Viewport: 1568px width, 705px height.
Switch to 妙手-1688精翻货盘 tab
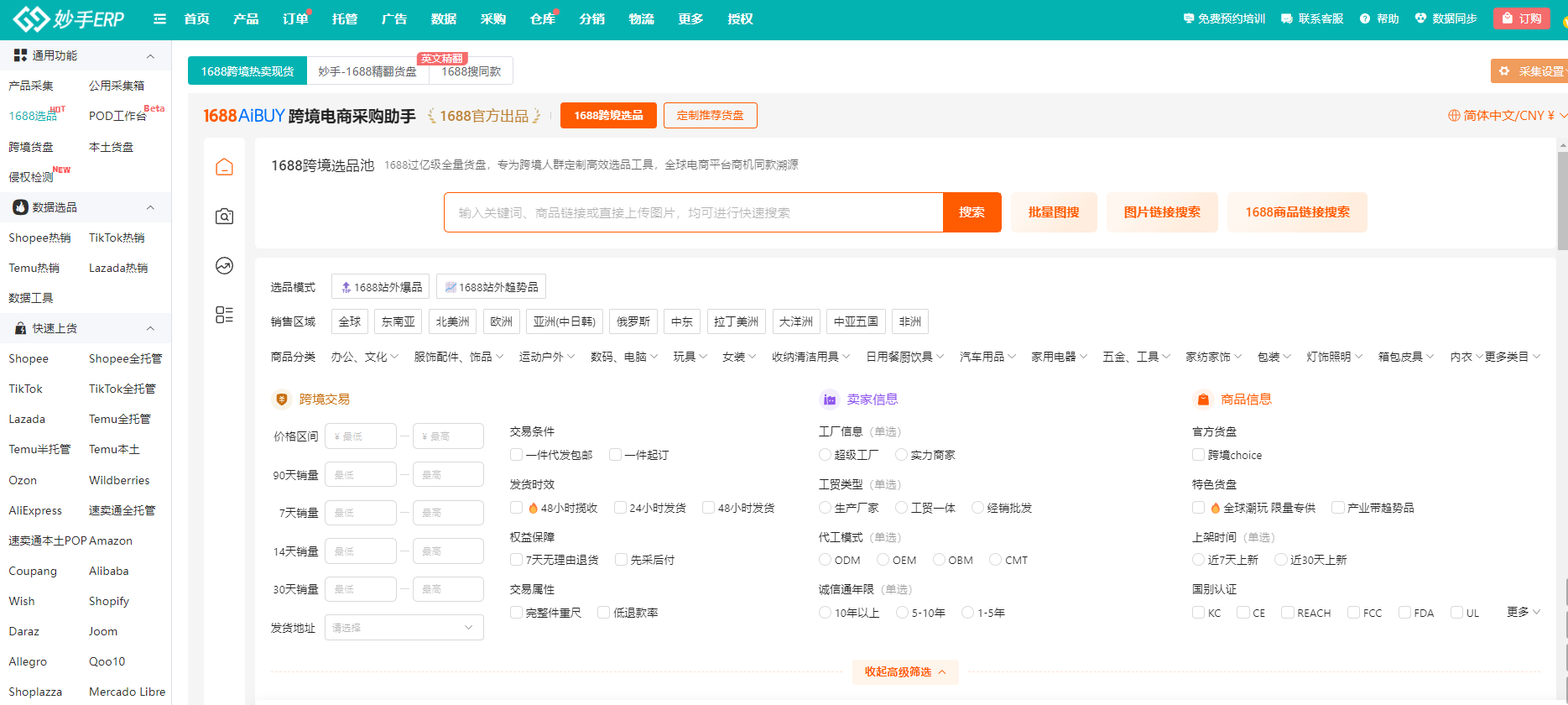coord(367,71)
